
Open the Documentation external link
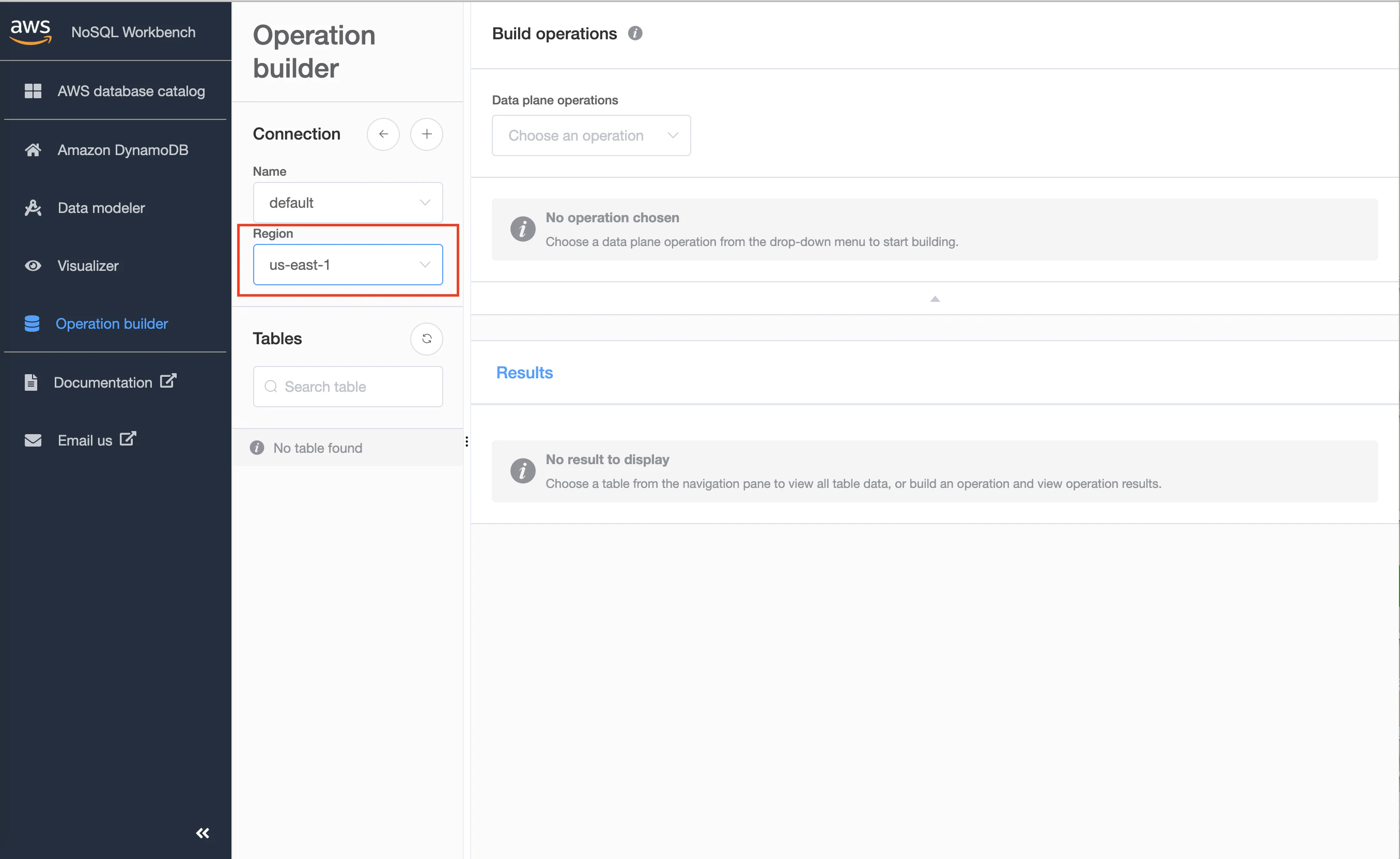(x=103, y=382)
